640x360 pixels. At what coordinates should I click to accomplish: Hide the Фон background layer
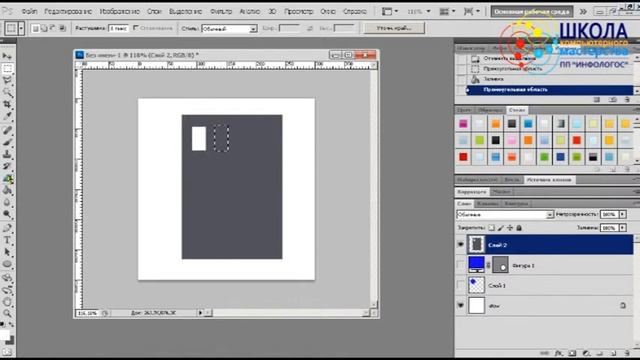461,305
